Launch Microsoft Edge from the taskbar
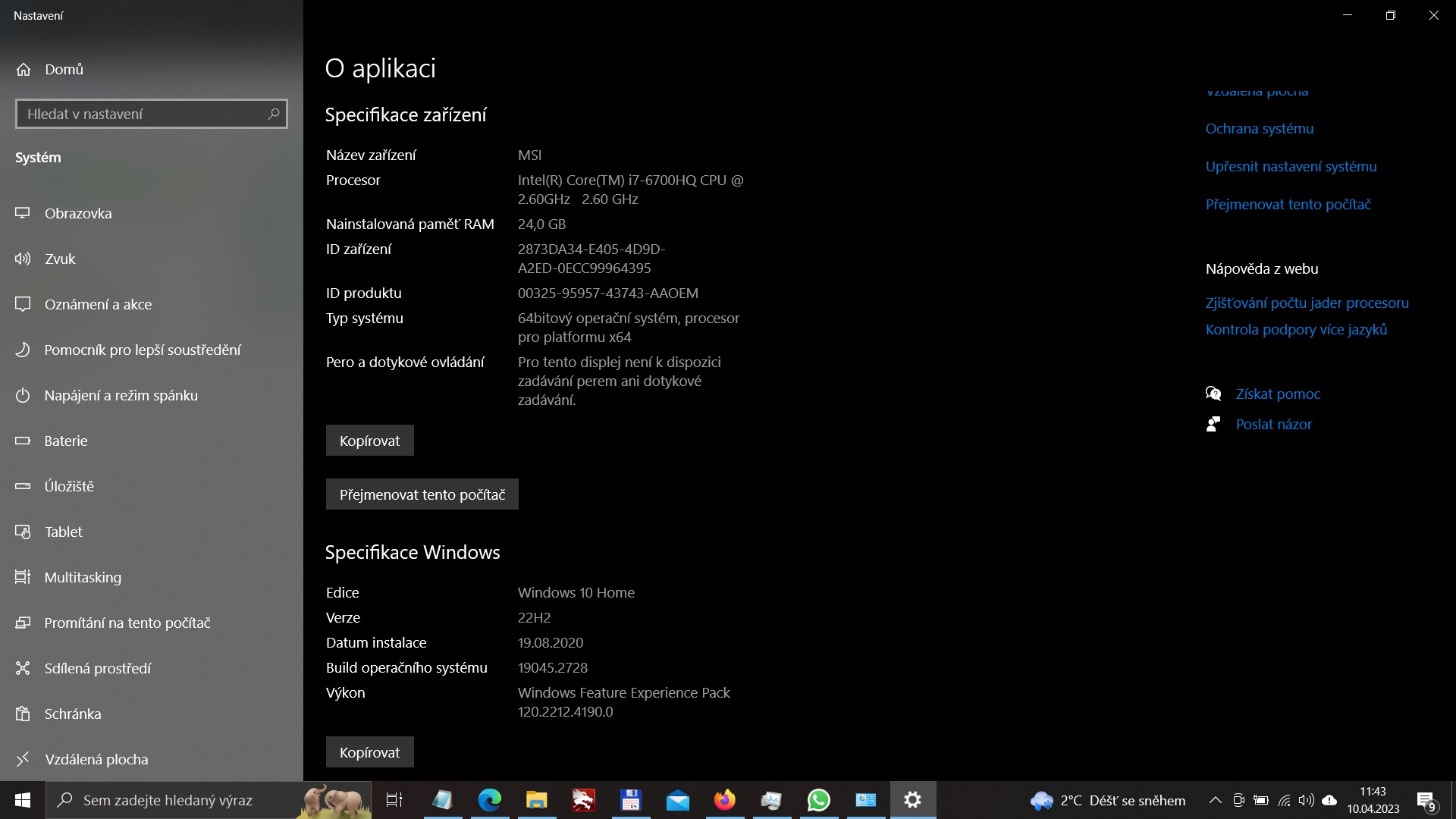This screenshot has height=819, width=1456. tap(490, 800)
